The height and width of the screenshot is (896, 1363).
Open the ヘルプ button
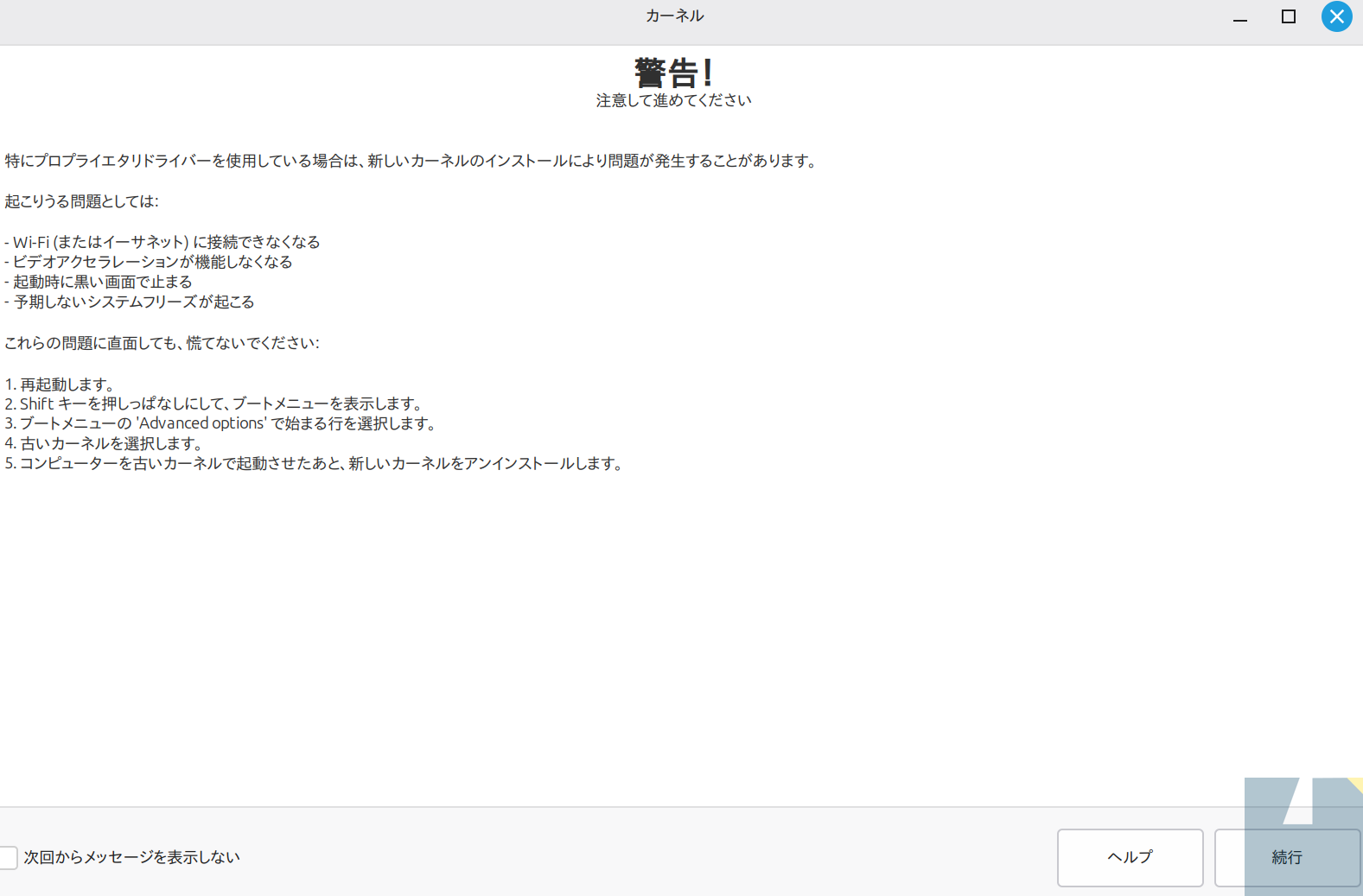tap(1130, 857)
